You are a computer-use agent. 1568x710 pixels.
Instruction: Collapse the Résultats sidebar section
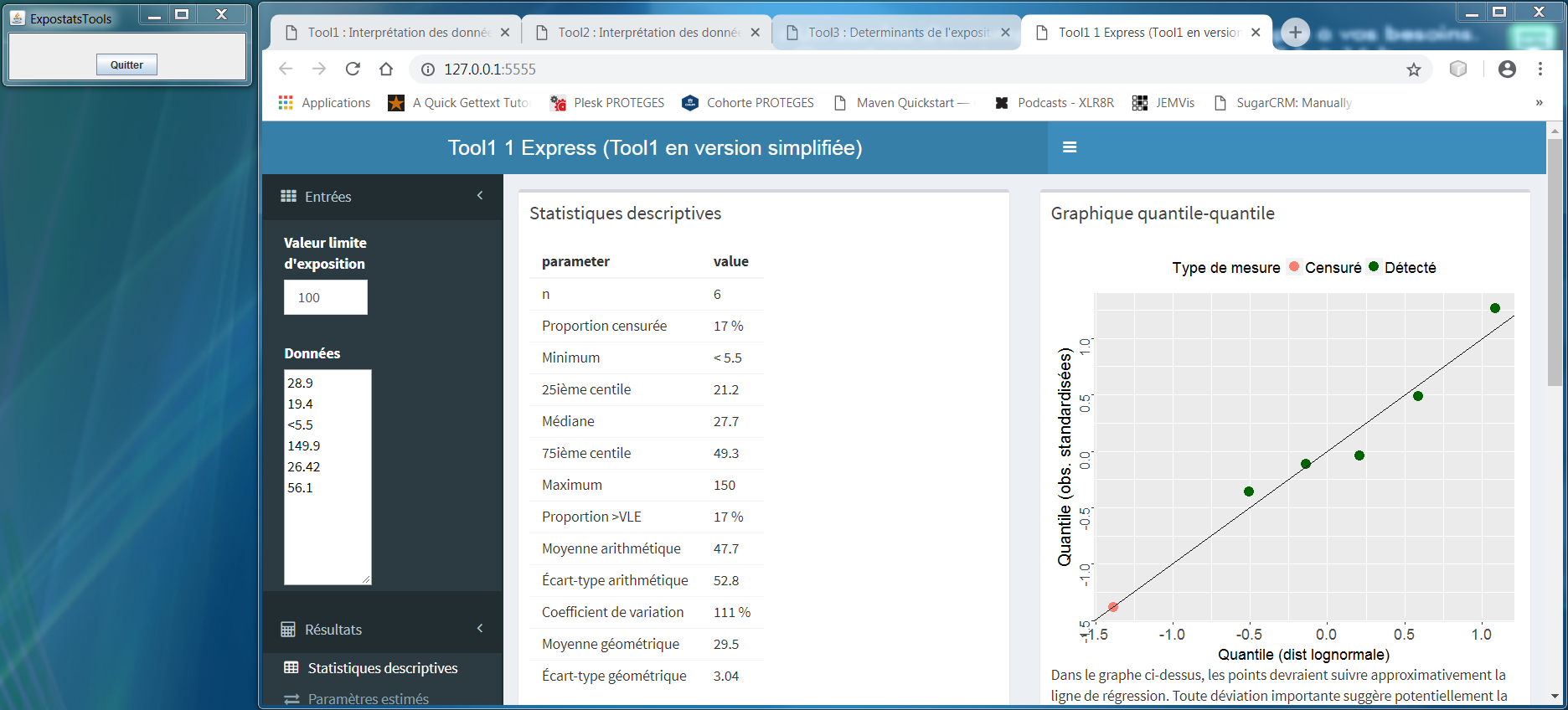pos(480,629)
